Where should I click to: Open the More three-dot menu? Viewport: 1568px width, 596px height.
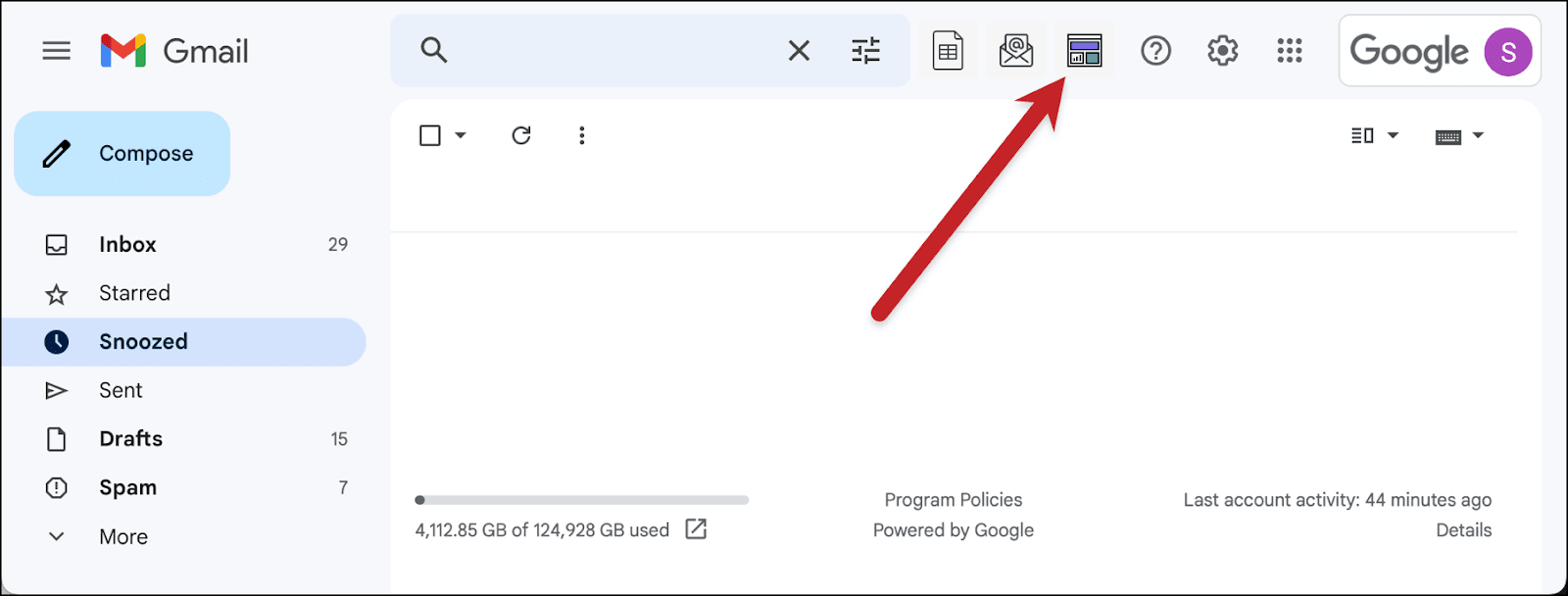click(x=582, y=135)
